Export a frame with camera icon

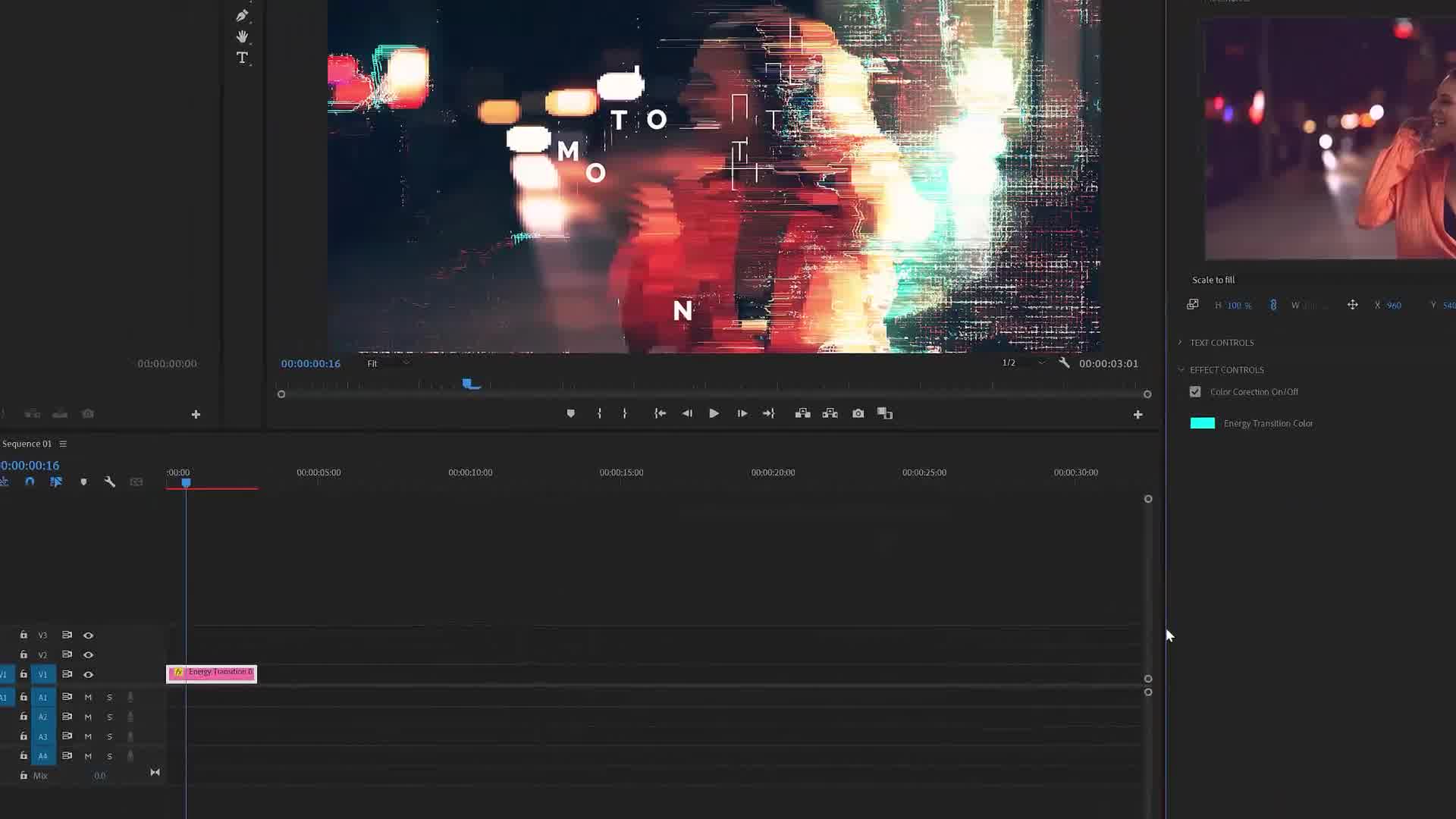tap(858, 413)
